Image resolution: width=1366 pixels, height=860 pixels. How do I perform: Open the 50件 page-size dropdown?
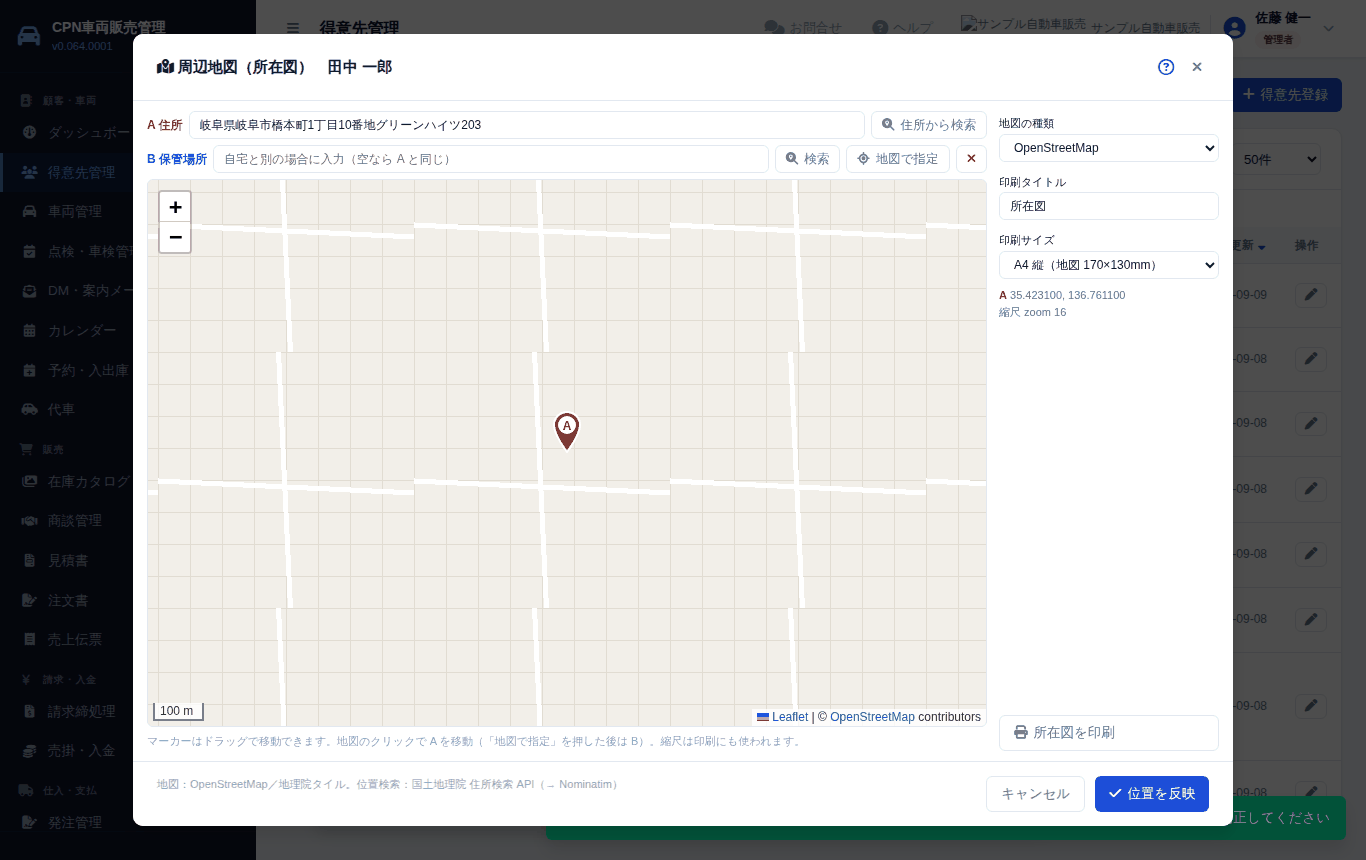1278,159
